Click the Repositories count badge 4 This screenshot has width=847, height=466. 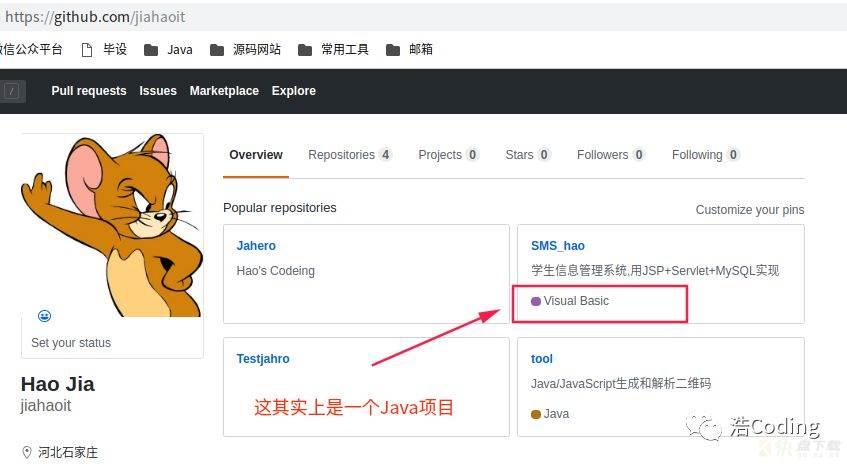[x=385, y=155]
